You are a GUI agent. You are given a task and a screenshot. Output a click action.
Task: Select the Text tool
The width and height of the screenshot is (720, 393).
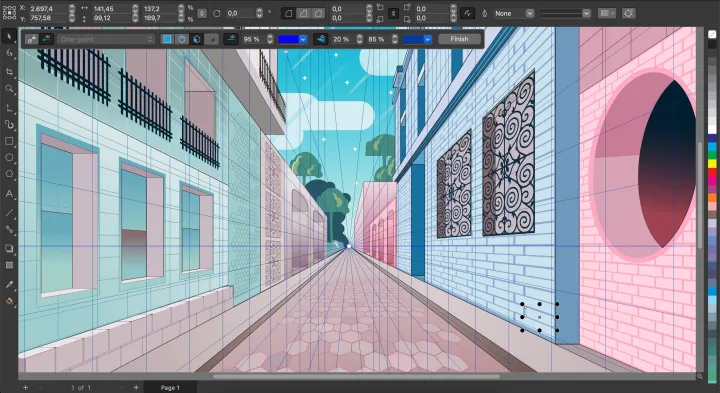pyautogui.click(x=9, y=194)
